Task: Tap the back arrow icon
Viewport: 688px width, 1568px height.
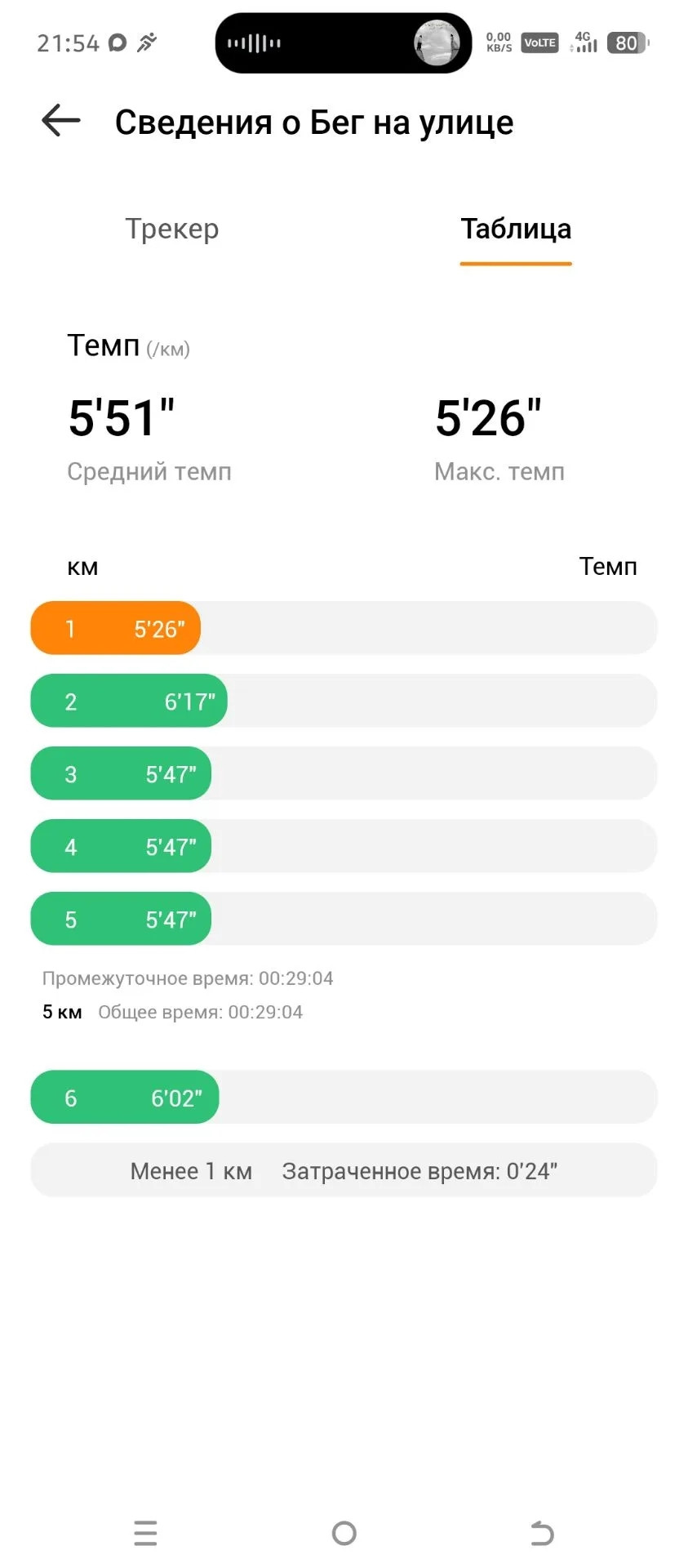Action: [x=61, y=121]
